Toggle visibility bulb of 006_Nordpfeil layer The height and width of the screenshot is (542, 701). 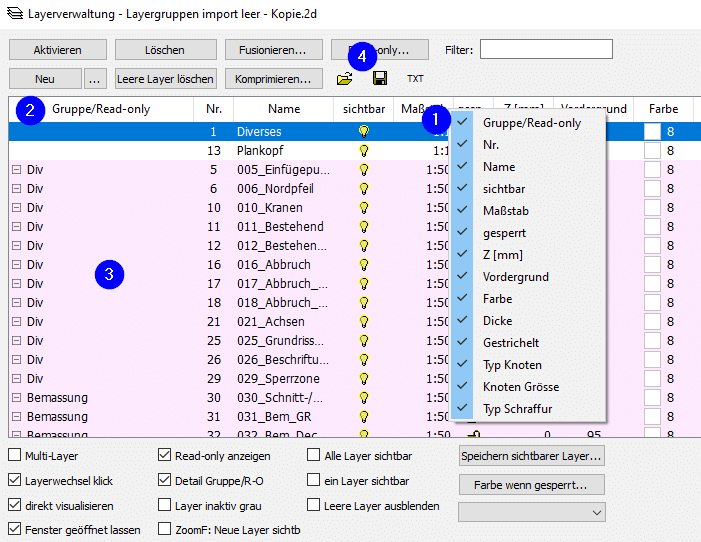tap(364, 189)
